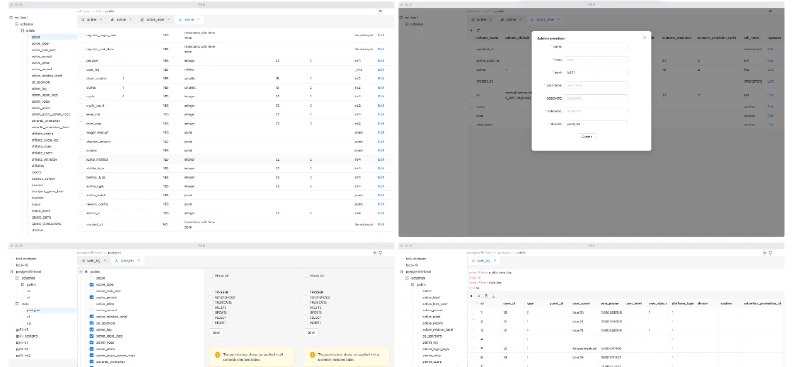Close the Add connection dialog with X
The image size is (800, 367).
click(x=644, y=38)
